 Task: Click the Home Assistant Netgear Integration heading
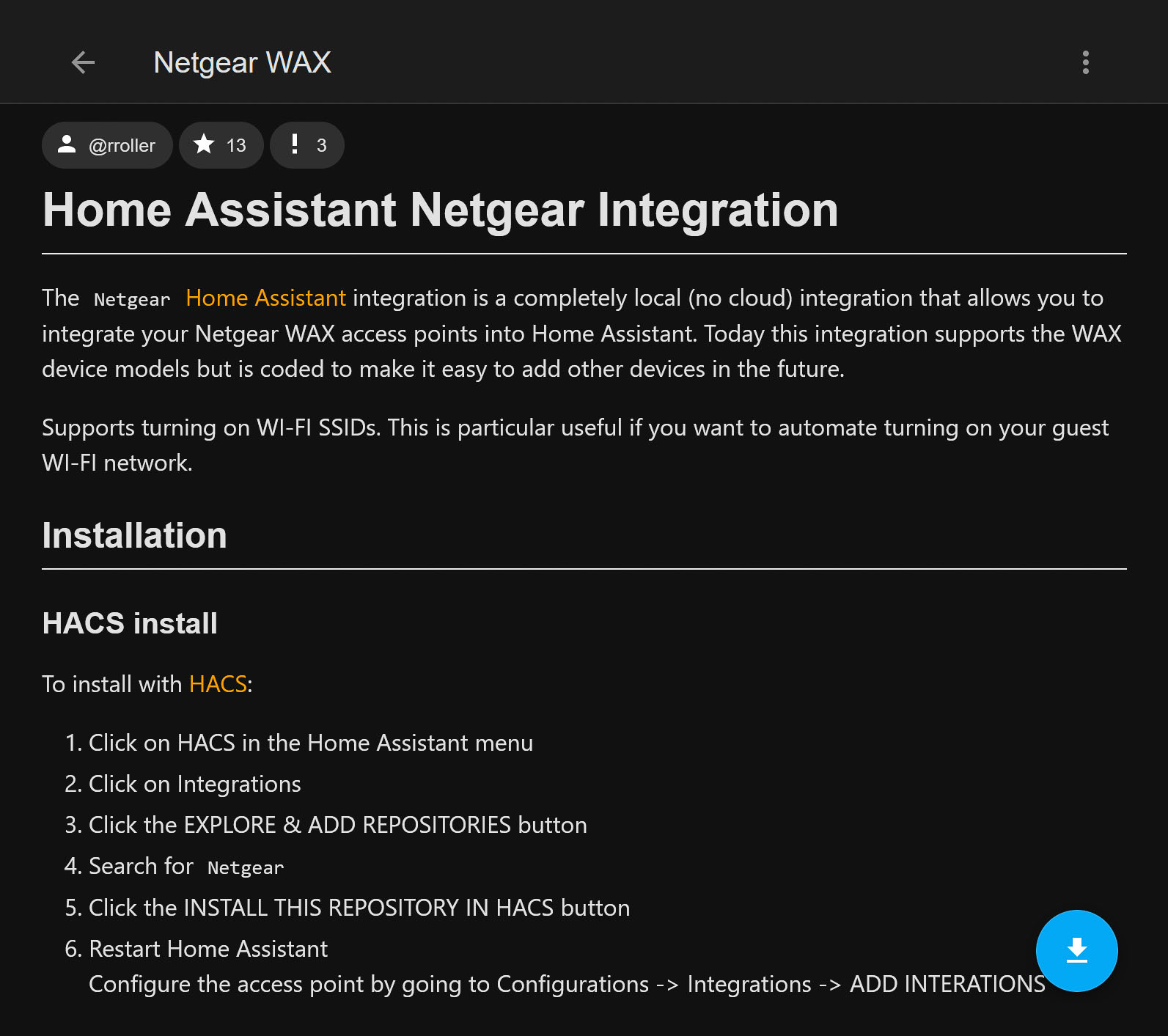(x=440, y=210)
